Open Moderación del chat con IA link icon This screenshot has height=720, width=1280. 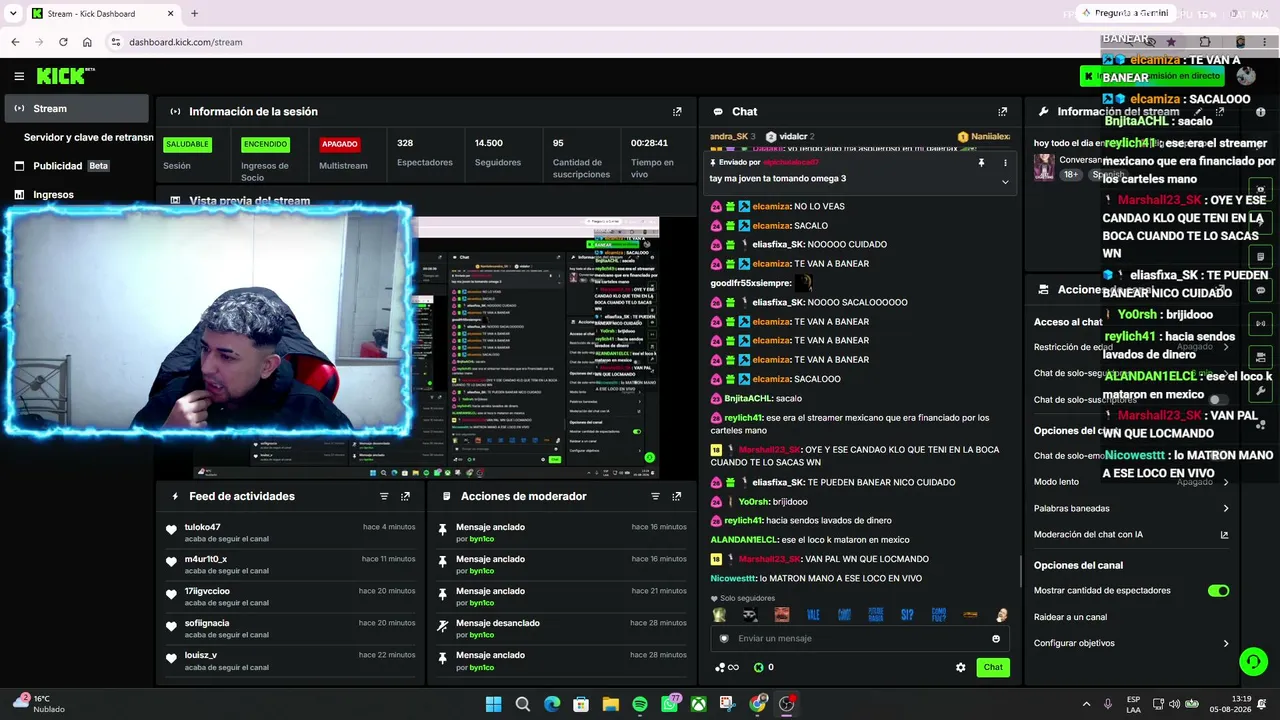pos(1224,535)
